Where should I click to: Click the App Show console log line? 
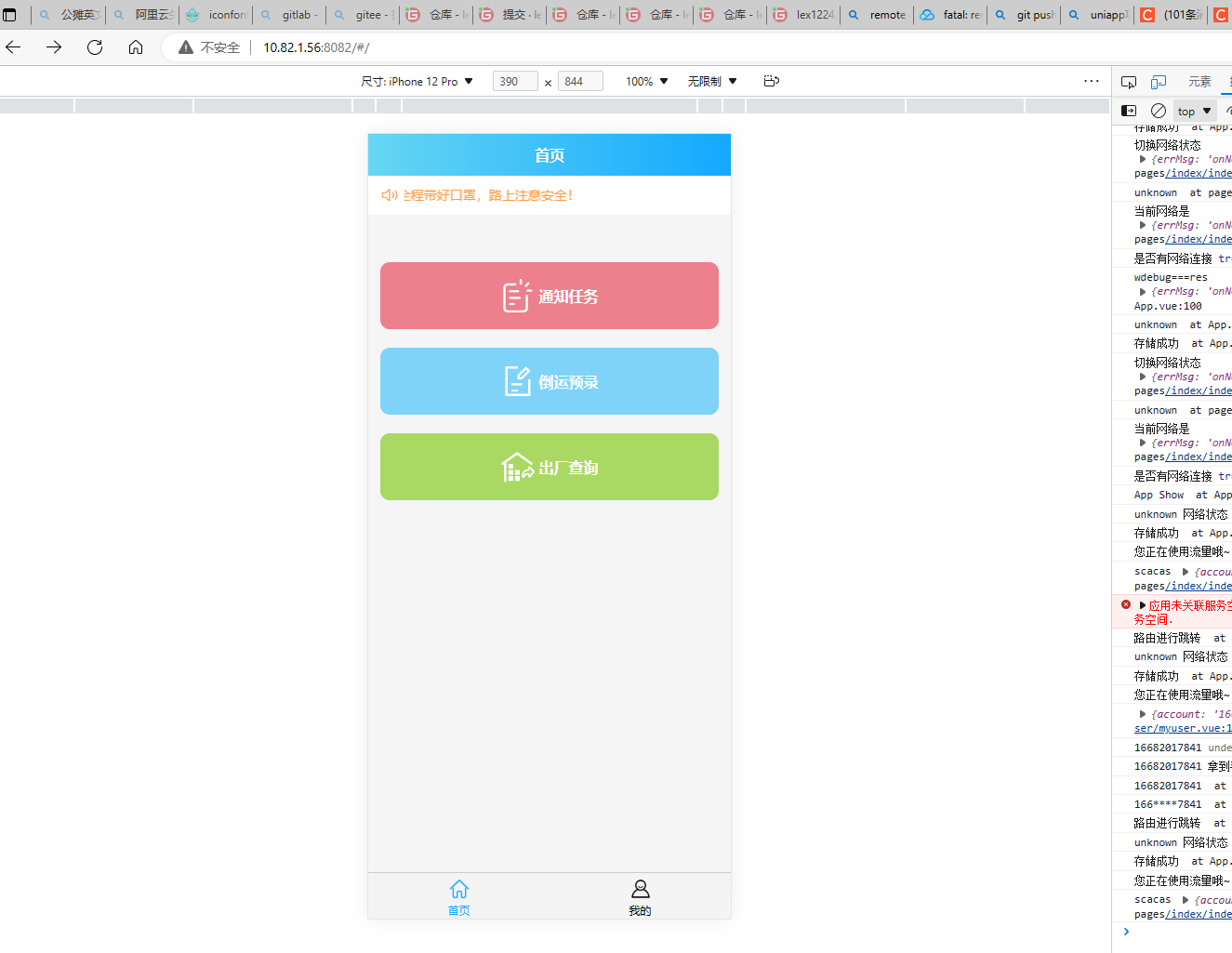click(1172, 495)
